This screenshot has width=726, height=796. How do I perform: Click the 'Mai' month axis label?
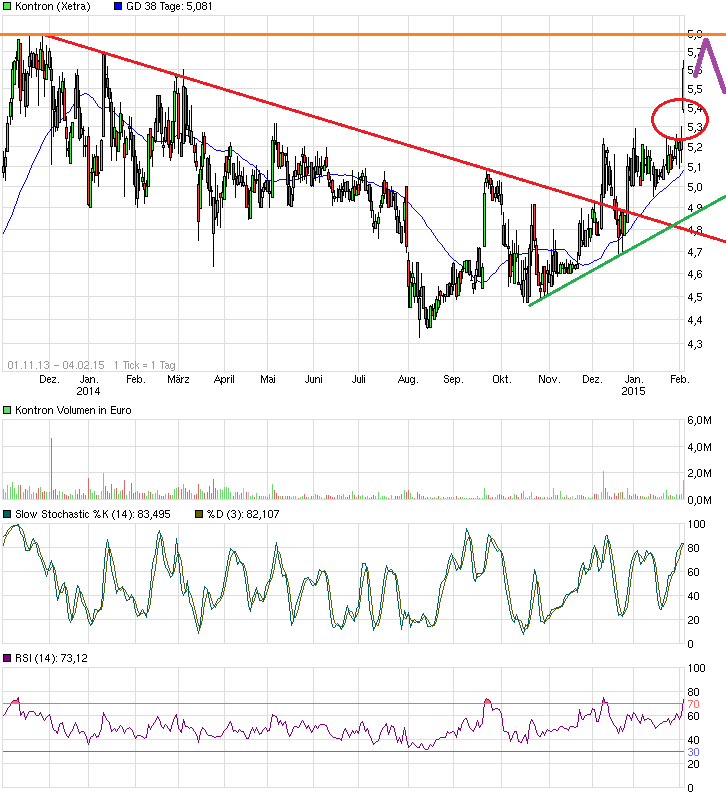tap(268, 379)
